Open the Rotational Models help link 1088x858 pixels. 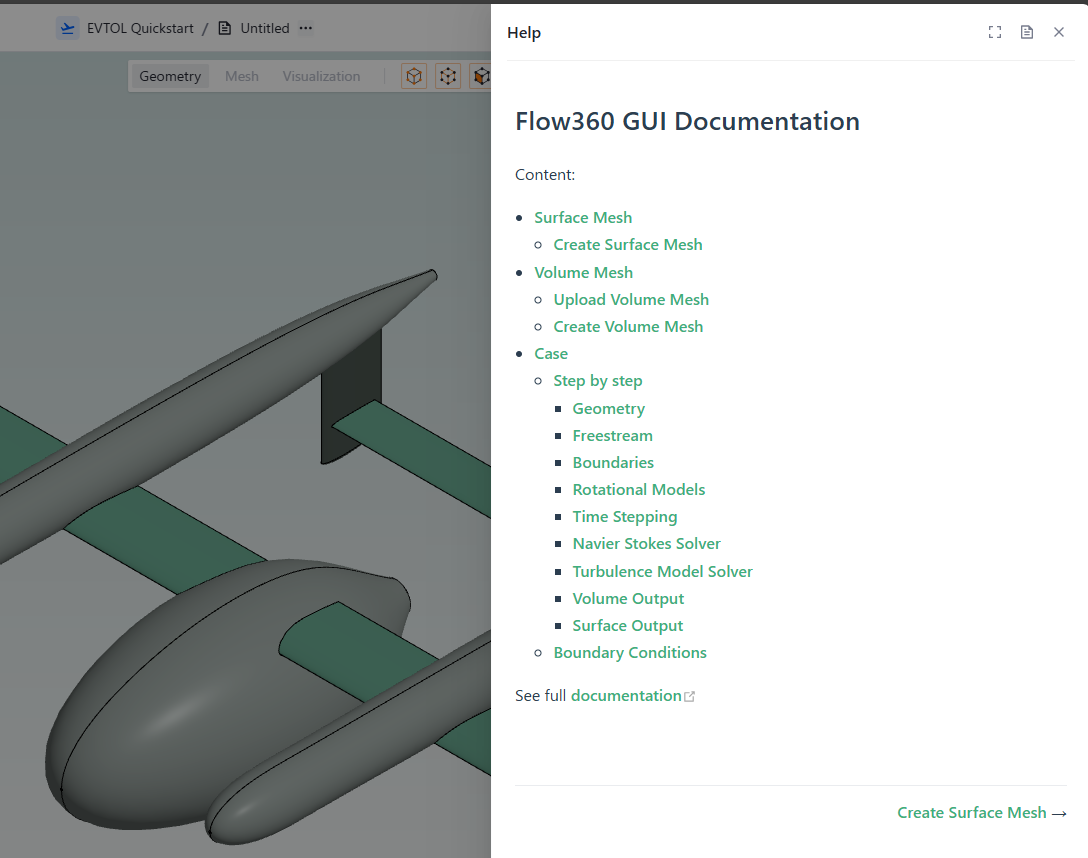(638, 489)
